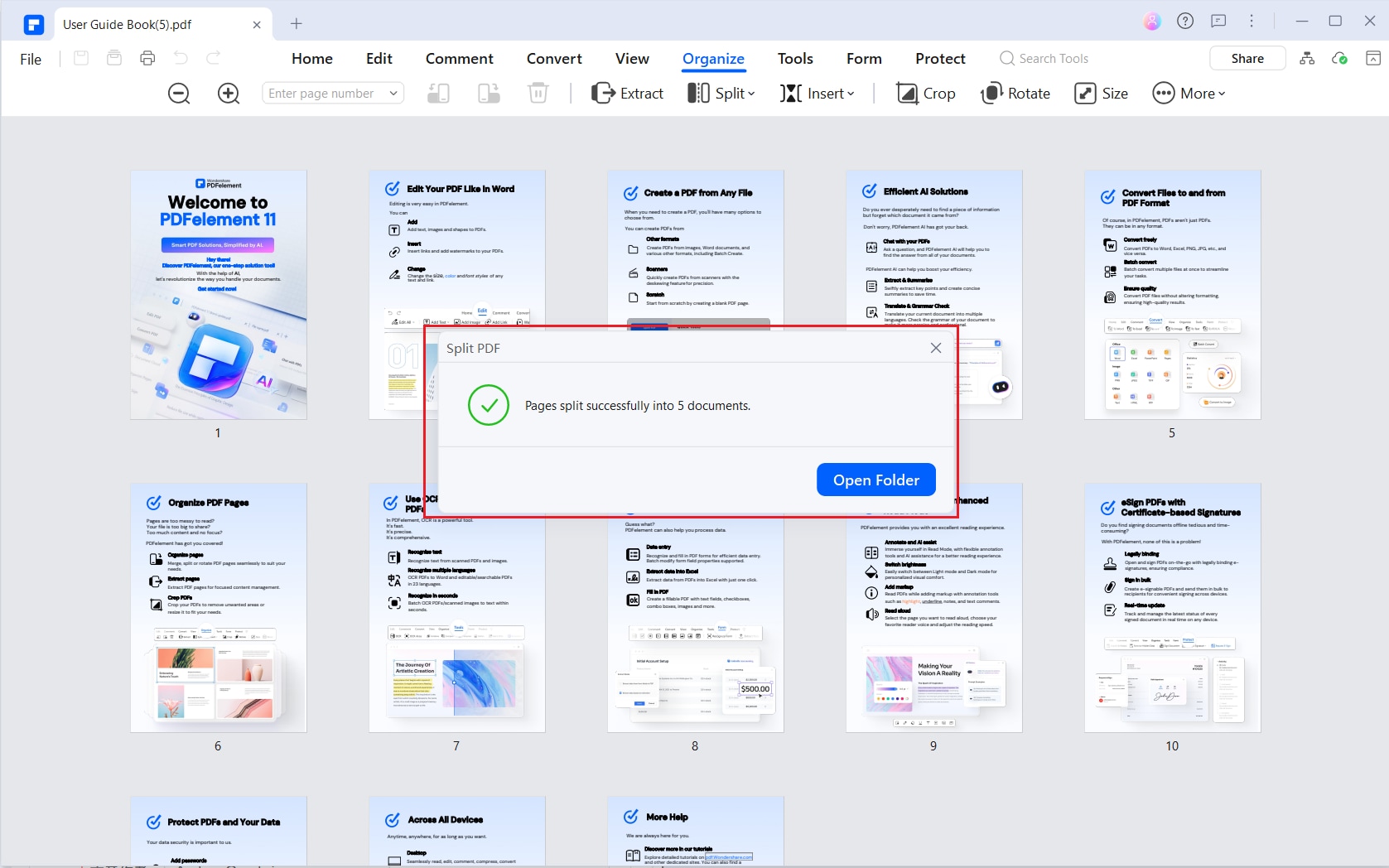Click the feedback message icon
Screen dimensions: 1389x868
click(x=1218, y=22)
